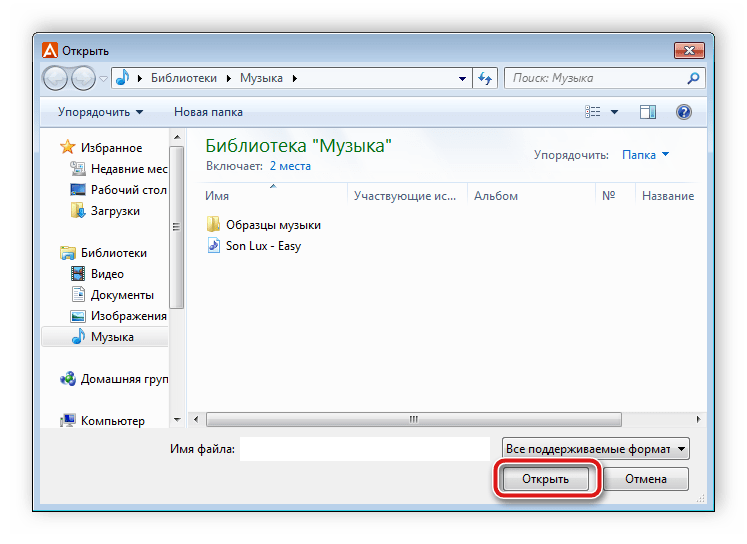Sort by the Альбом column header

(x=495, y=196)
